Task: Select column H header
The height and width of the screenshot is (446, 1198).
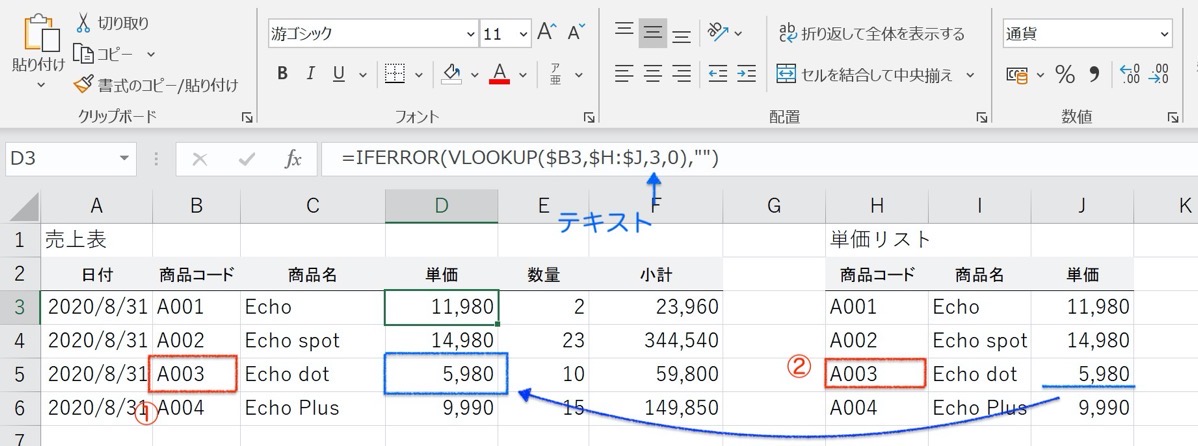Action: (x=876, y=206)
